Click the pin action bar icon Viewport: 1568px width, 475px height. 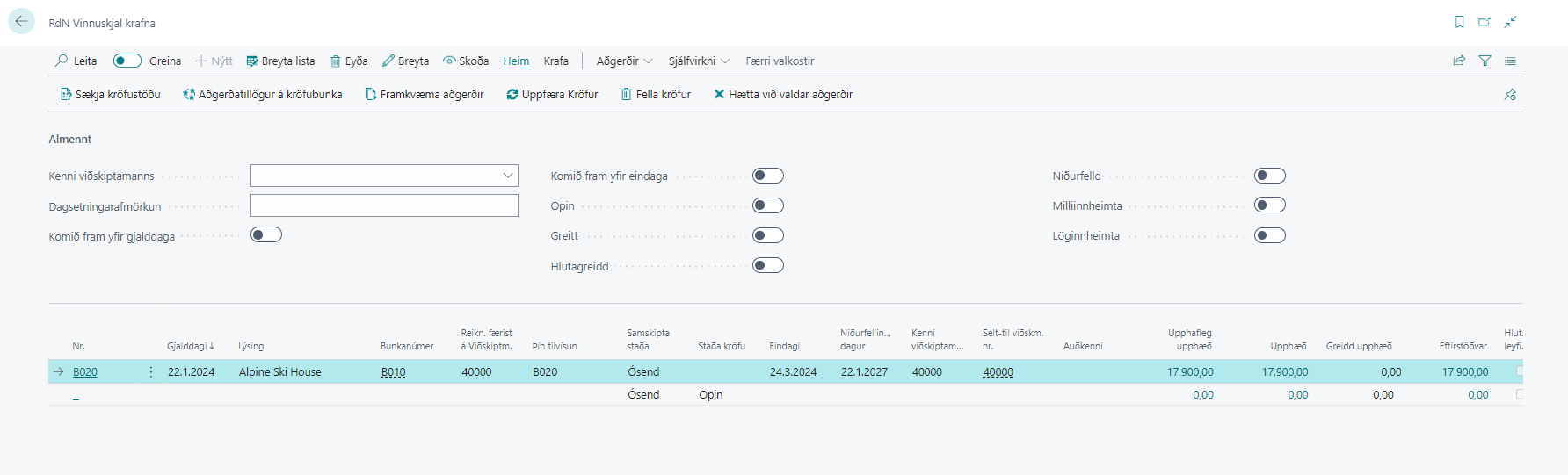click(1510, 95)
